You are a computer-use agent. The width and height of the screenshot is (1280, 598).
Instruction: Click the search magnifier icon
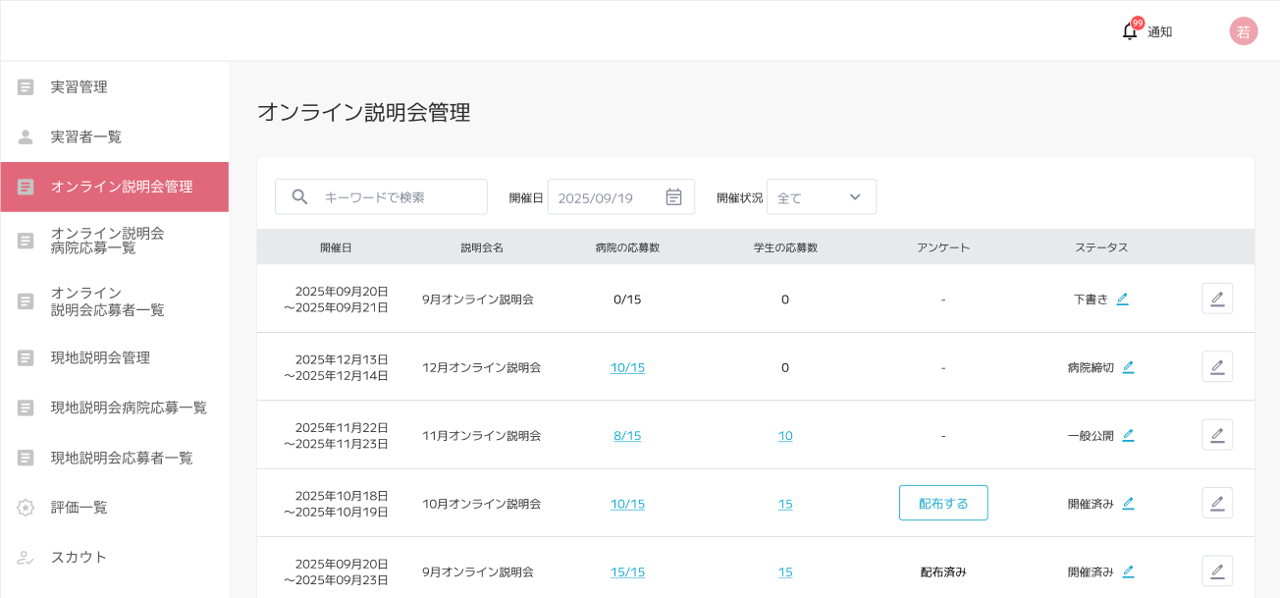(300, 197)
